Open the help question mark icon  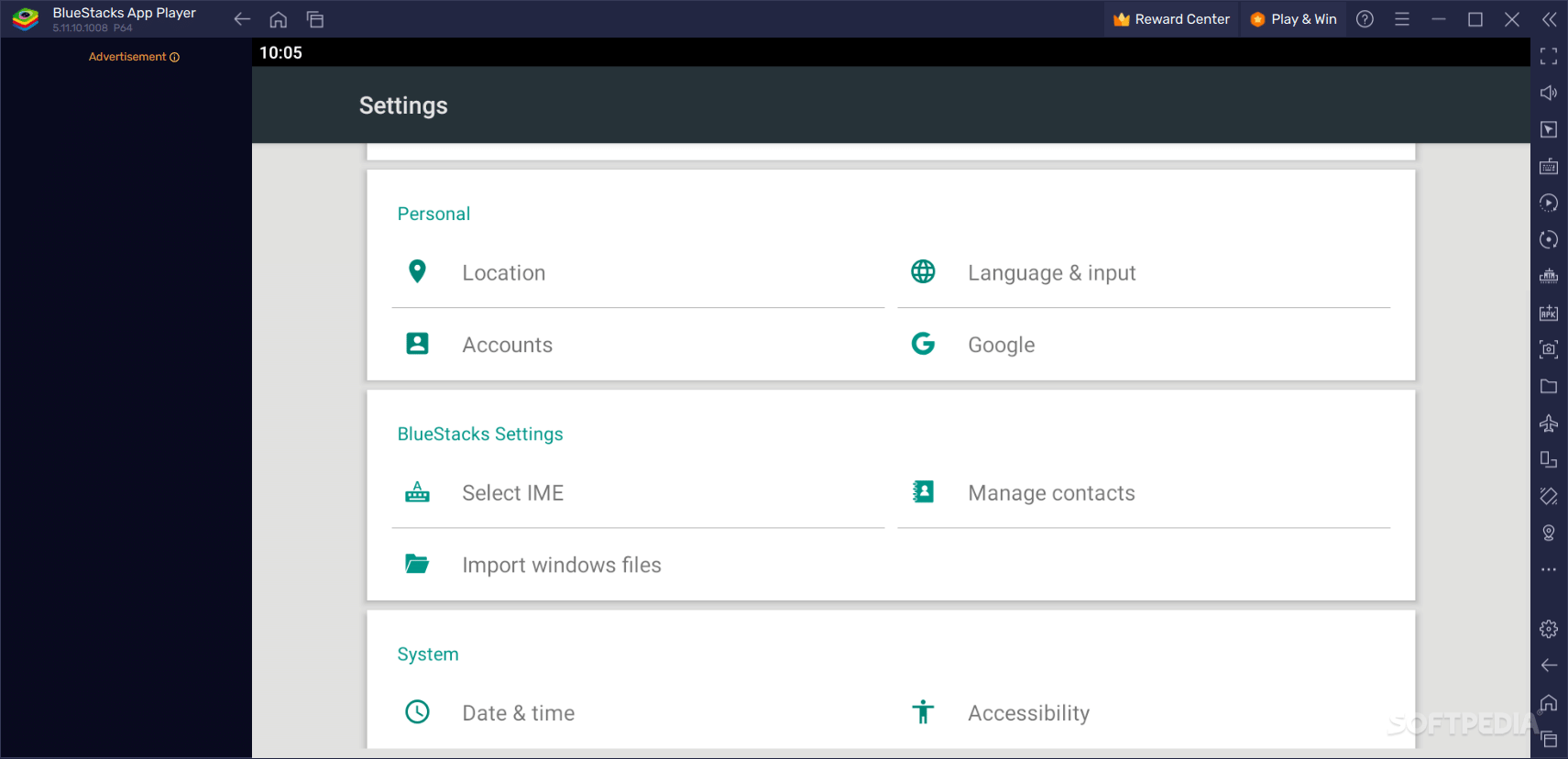click(1365, 19)
